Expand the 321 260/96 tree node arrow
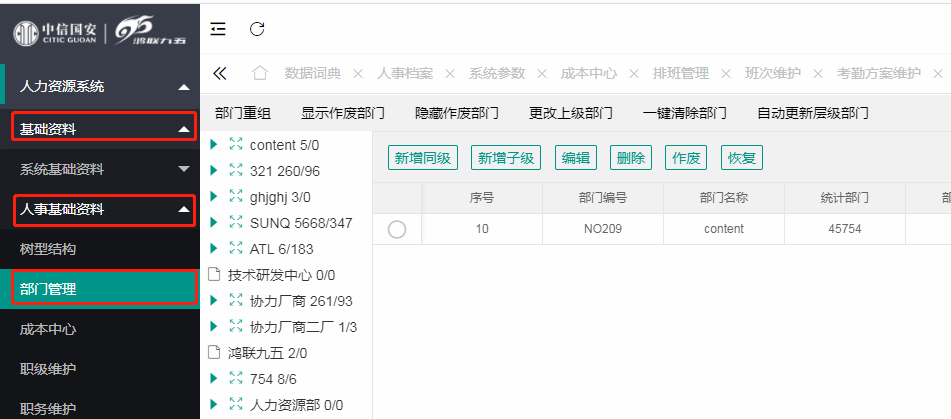951x419 pixels. 213,171
